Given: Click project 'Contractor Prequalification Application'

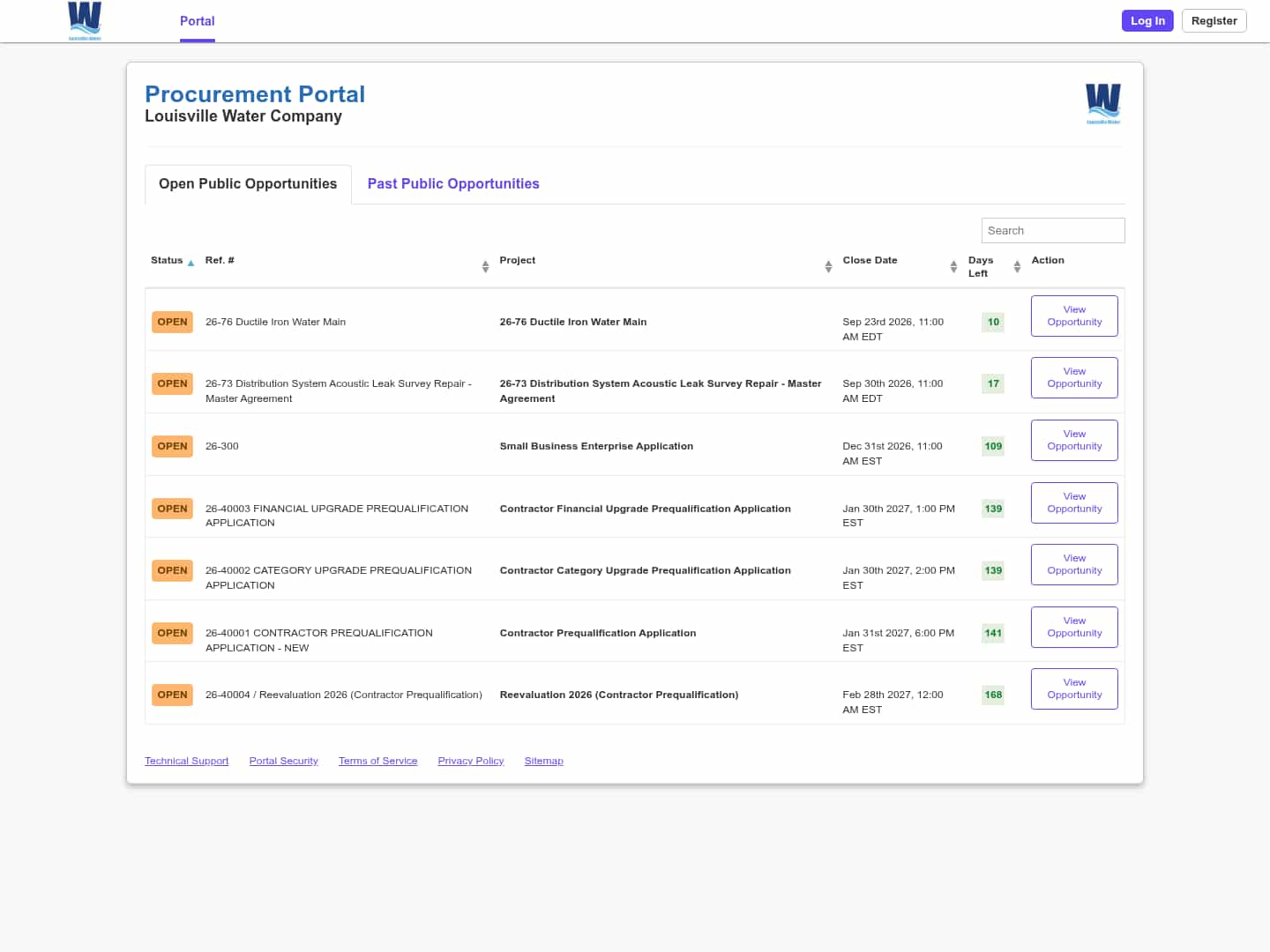Looking at the screenshot, I should 598,633.
